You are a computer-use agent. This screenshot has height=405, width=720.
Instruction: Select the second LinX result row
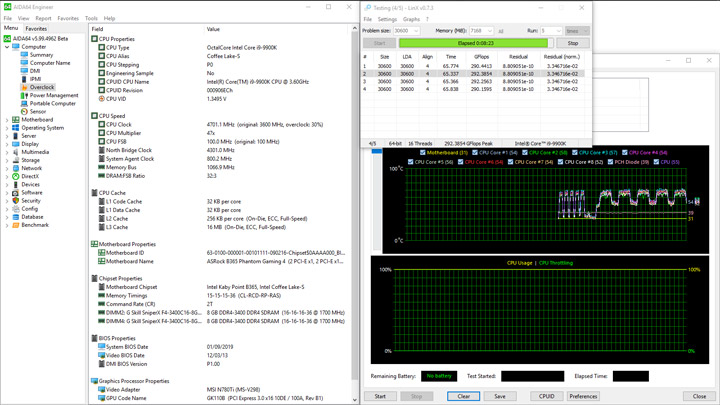[x=475, y=74]
